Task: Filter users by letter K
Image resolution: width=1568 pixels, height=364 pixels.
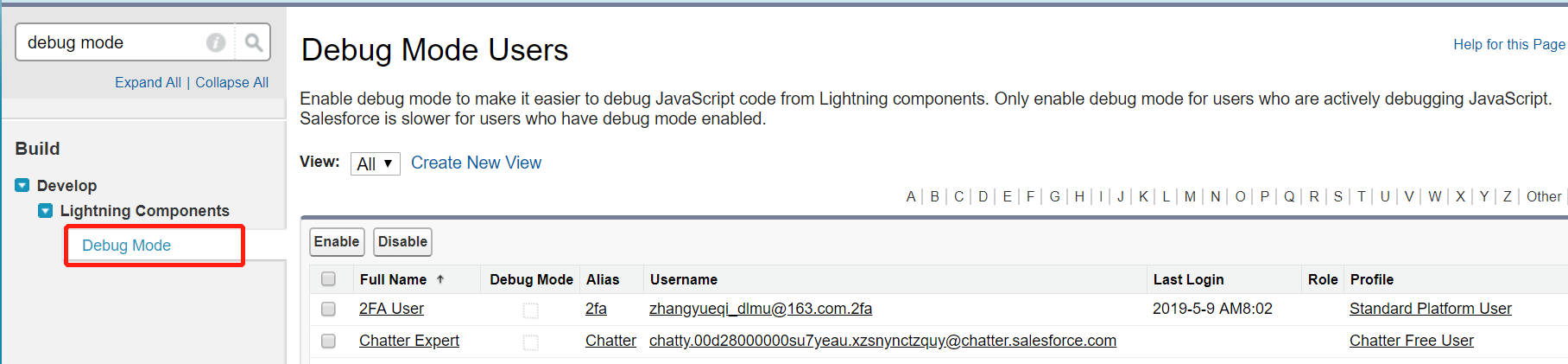Action: tap(1143, 196)
